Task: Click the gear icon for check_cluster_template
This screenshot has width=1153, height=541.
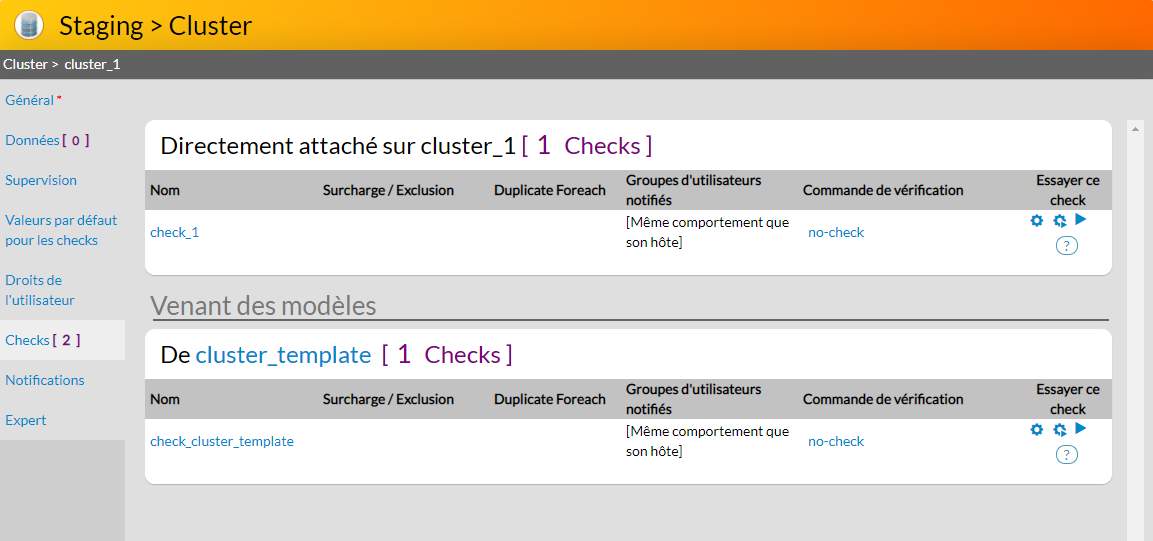Action: pos(1037,430)
